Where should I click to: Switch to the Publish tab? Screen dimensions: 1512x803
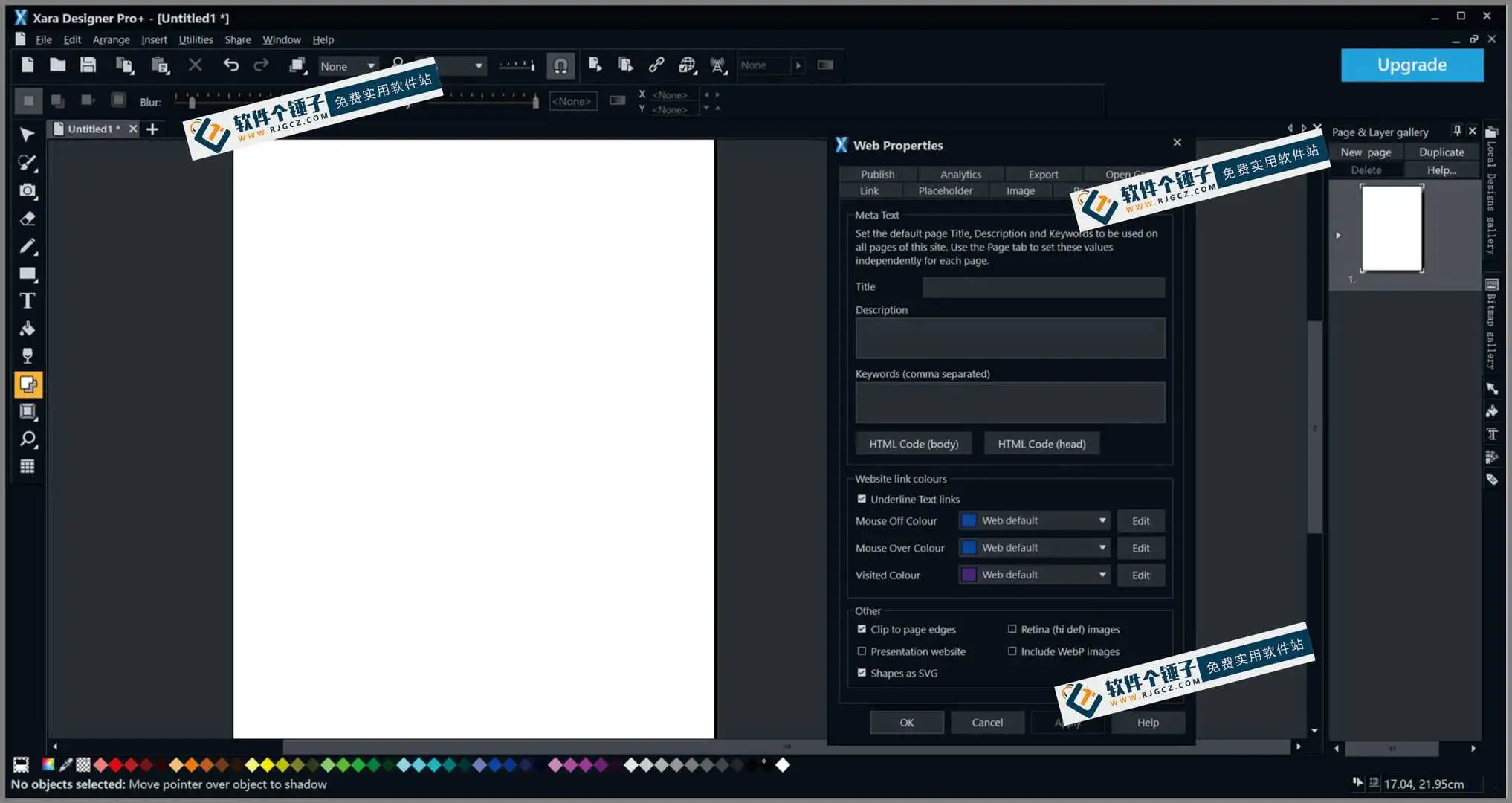(x=878, y=174)
